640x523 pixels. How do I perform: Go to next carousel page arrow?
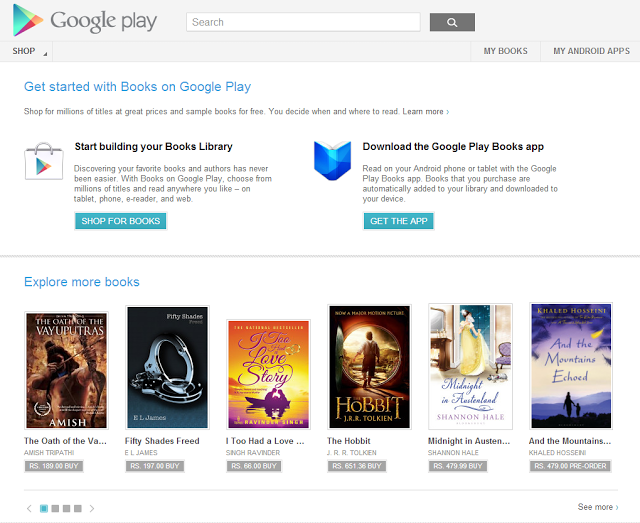[x=92, y=508]
